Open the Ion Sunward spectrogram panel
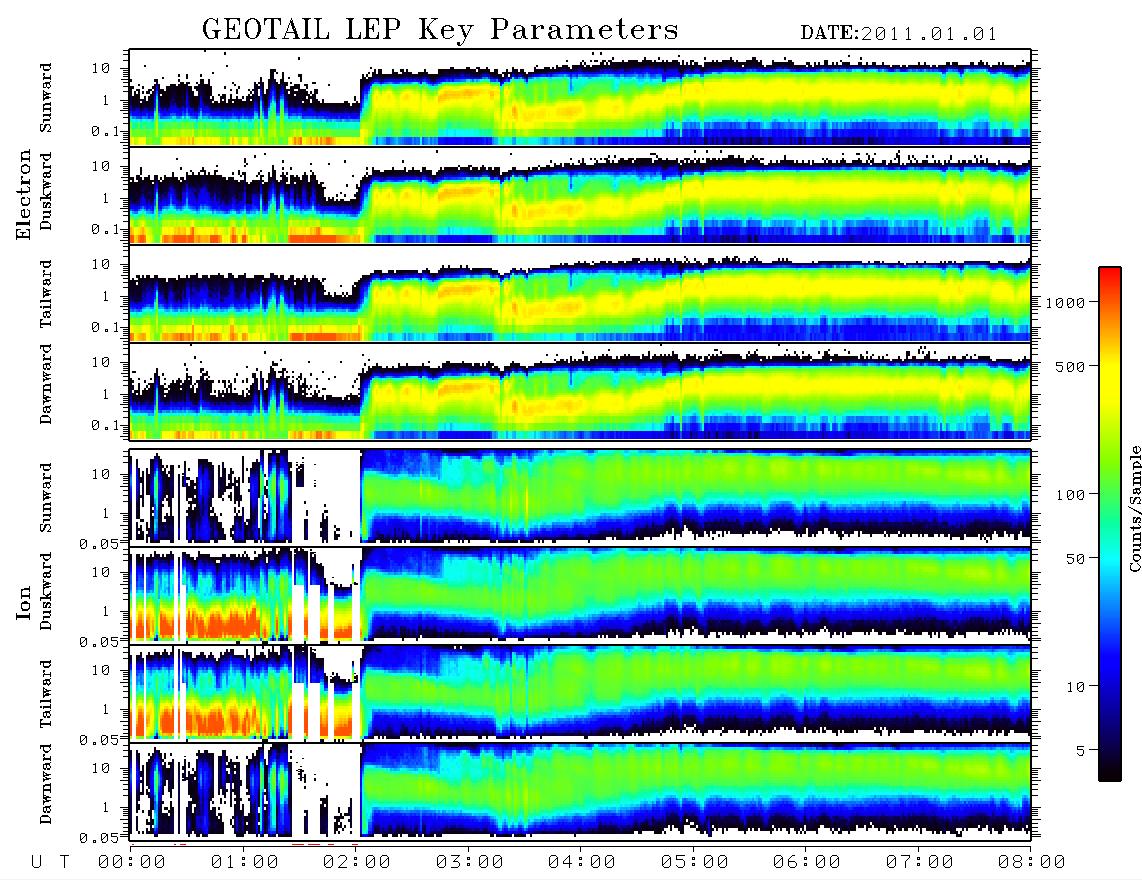The height and width of the screenshot is (880, 1142). (x=580, y=497)
